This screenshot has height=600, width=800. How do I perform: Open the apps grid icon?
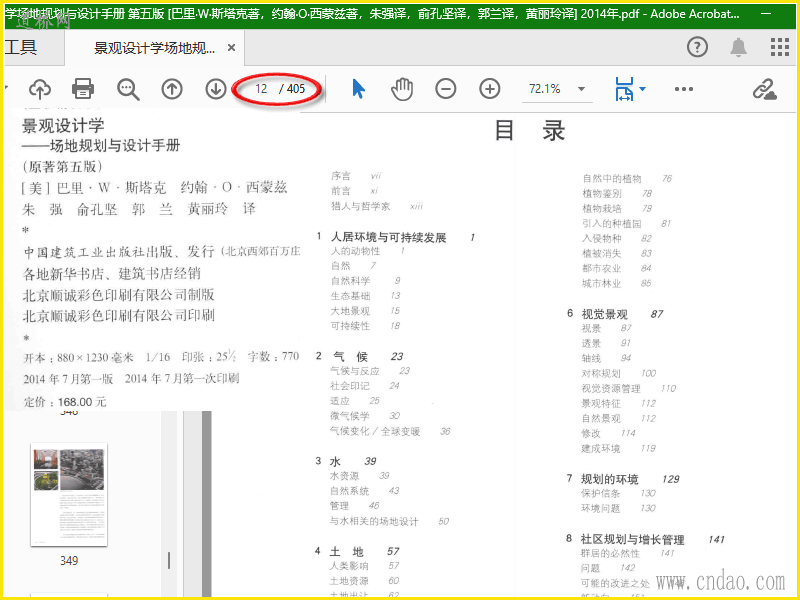780,47
